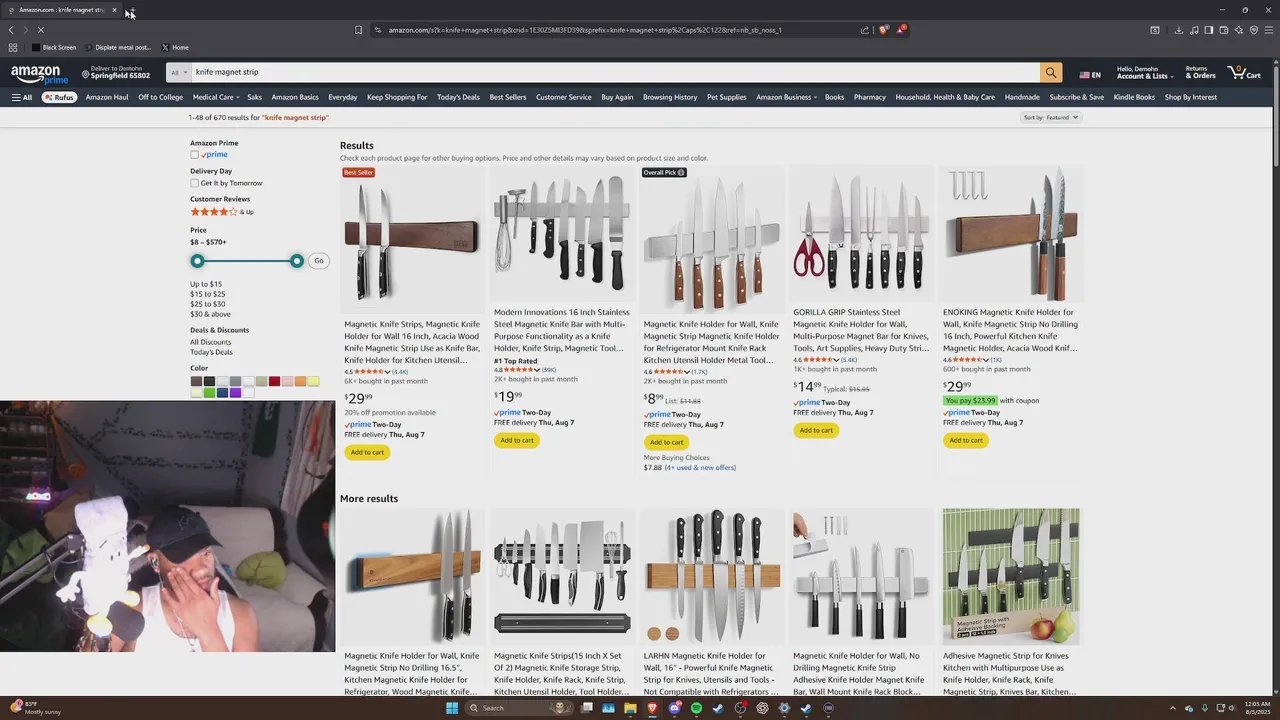Show hidden icons in system tray

coord(1173,708)
